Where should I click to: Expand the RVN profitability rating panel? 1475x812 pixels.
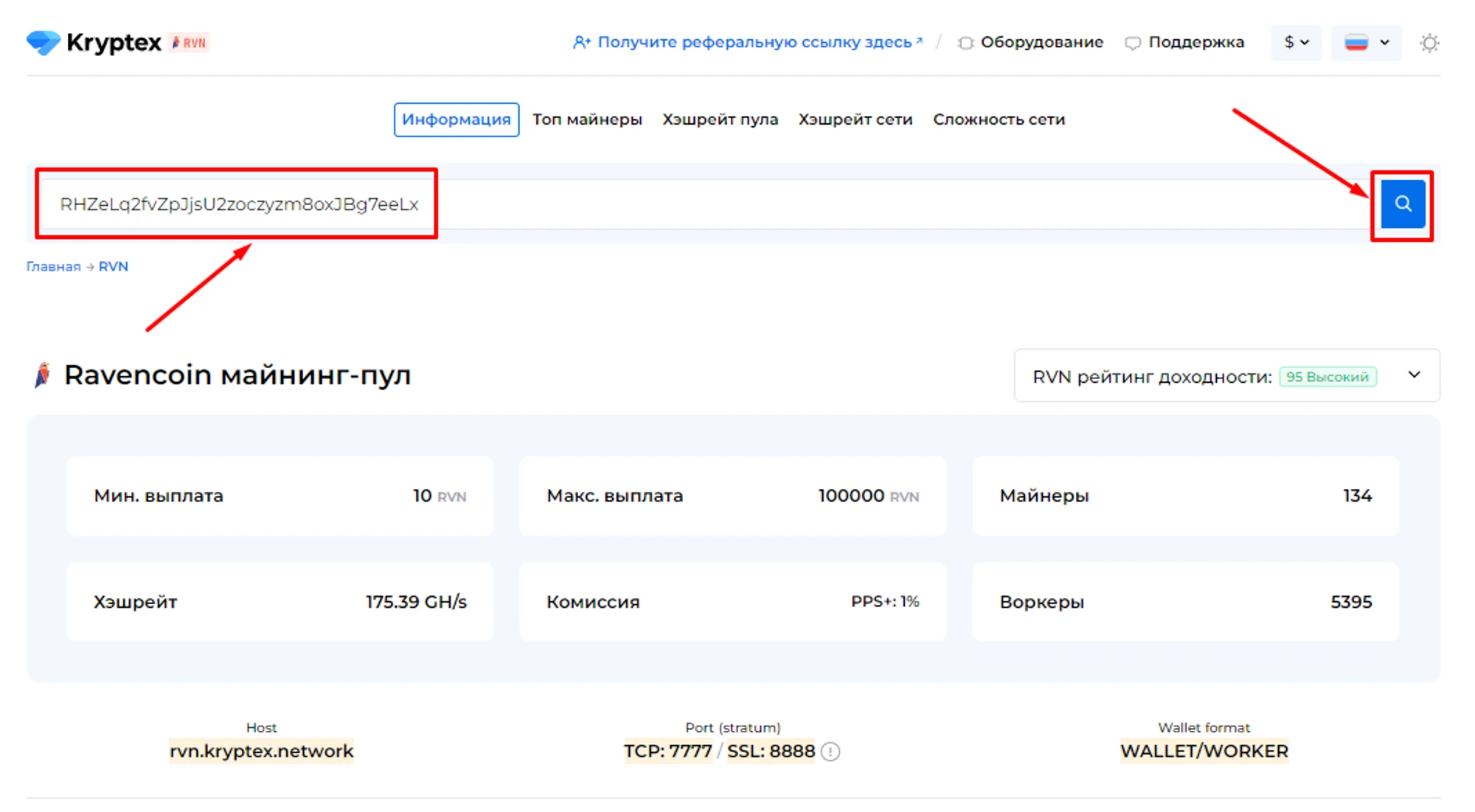pyautogui.click(x=1414, y=375)
